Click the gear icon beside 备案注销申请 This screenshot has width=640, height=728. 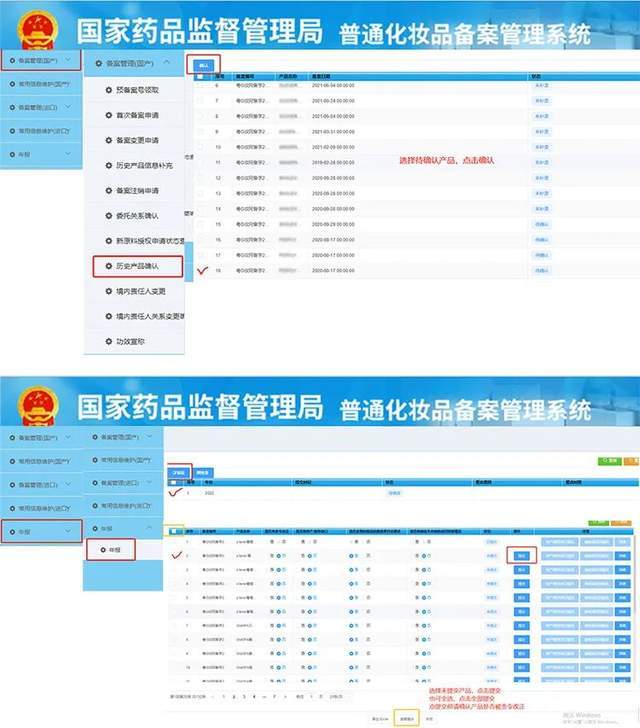click(109, 190)
